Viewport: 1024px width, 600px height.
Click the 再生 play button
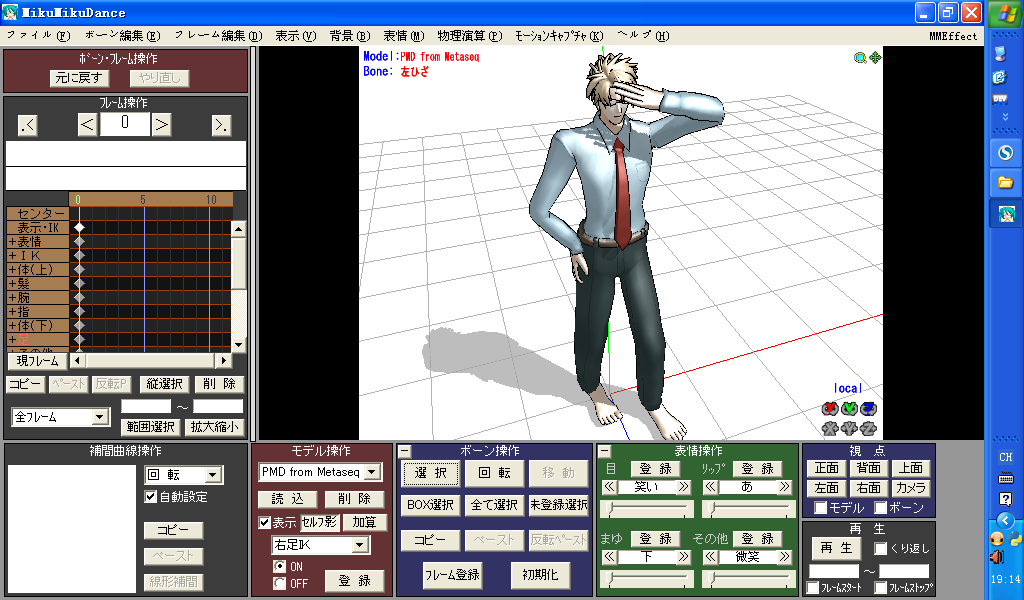(836, 548)
